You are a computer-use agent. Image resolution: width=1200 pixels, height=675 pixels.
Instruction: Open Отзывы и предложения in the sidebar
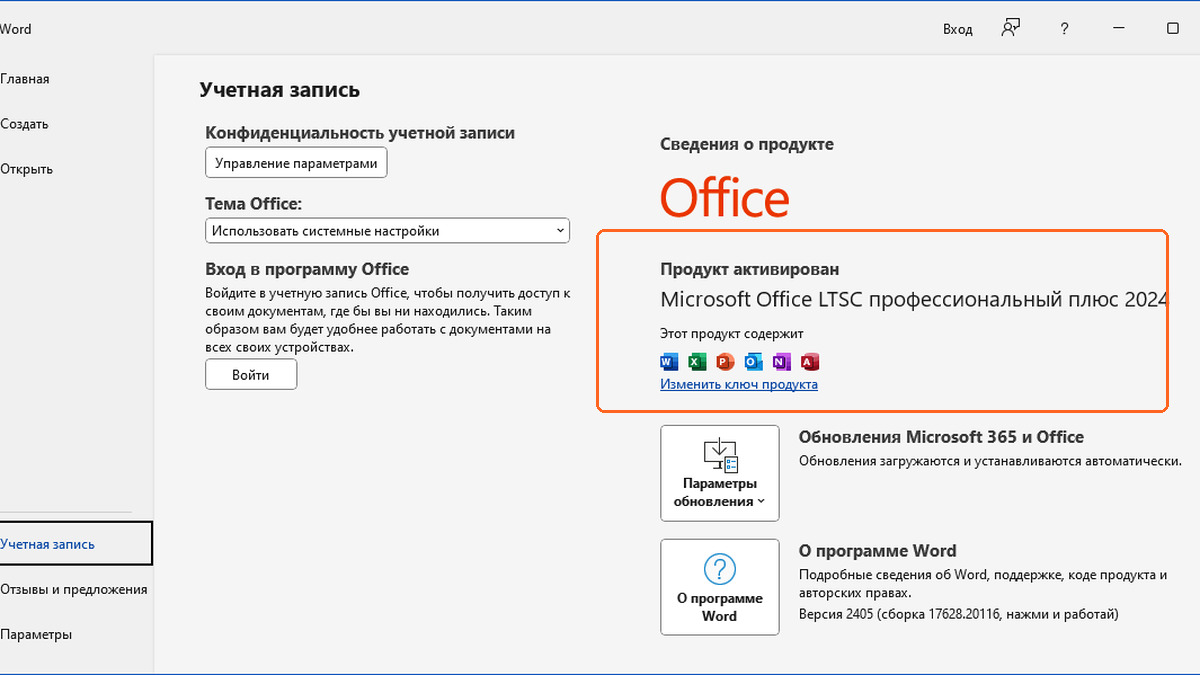point(74,589)
